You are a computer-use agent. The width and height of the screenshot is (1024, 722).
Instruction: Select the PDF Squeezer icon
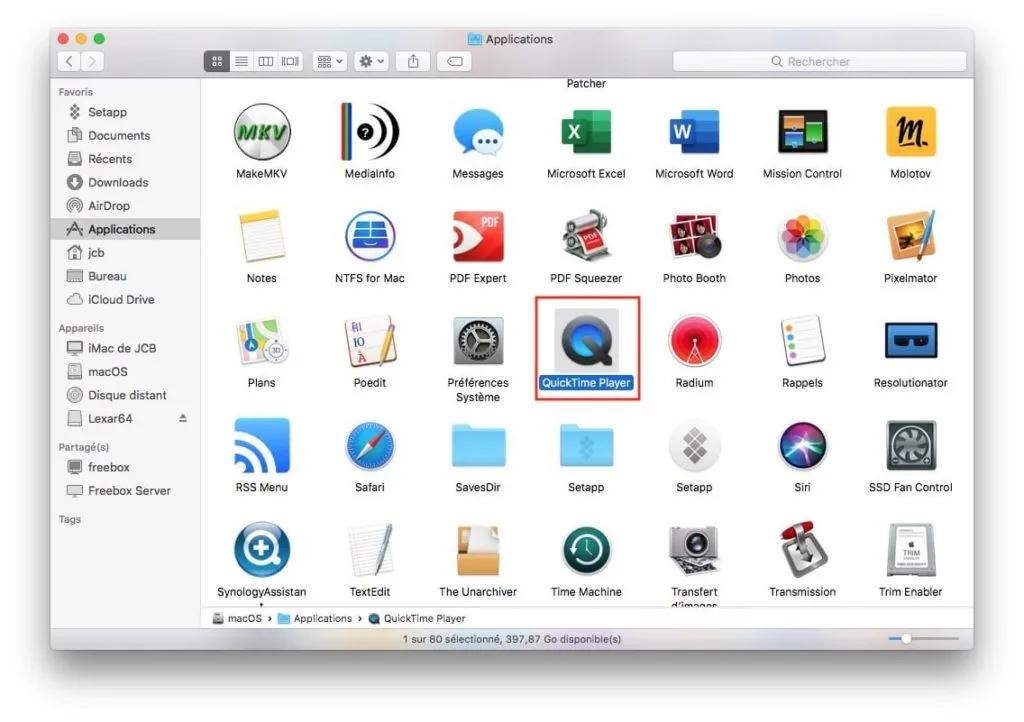586,236
